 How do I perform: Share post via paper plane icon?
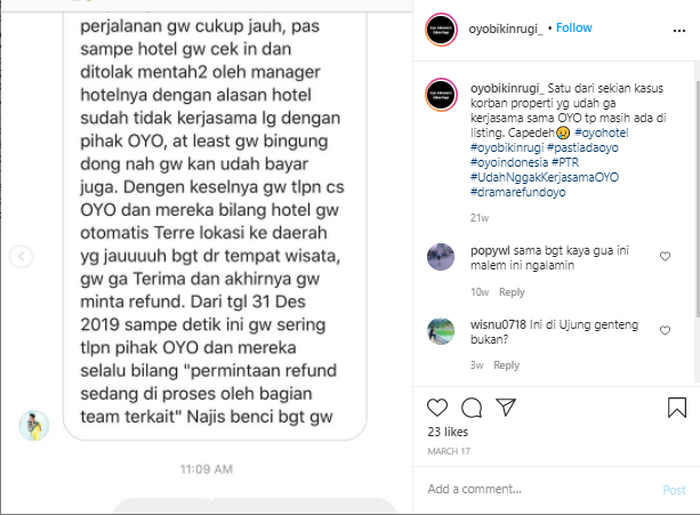(506, 407)
